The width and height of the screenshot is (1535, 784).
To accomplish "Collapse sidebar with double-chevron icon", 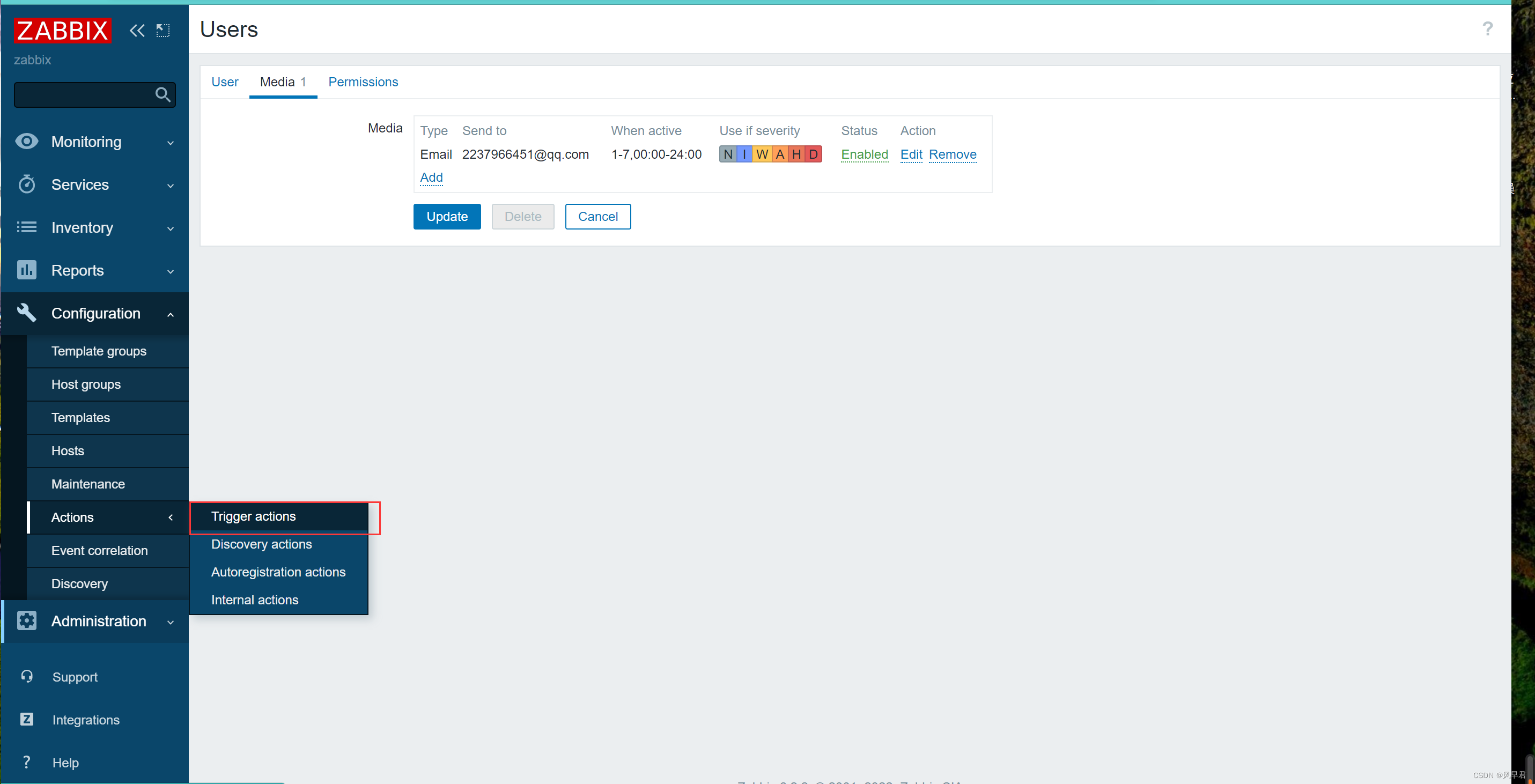I will [137, 31].
